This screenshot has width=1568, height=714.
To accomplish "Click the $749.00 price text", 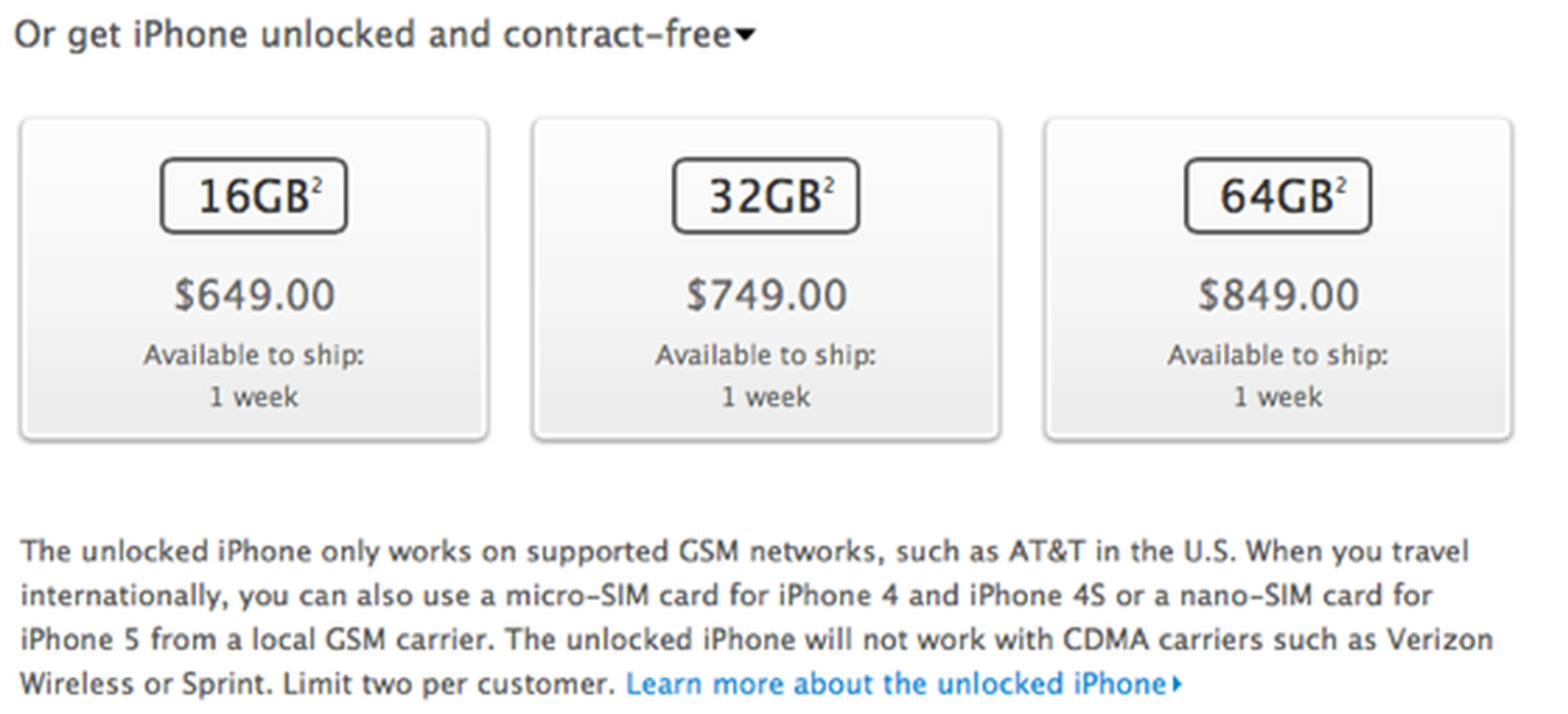I will point(764,294).
